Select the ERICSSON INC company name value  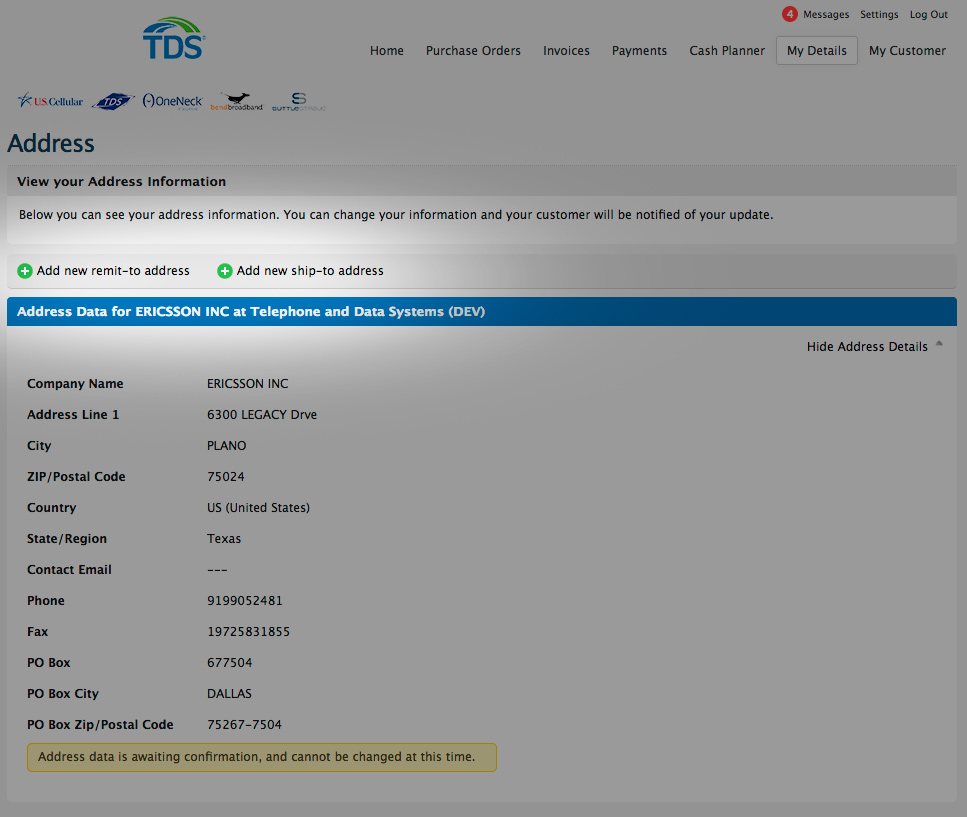click(247, 384)
